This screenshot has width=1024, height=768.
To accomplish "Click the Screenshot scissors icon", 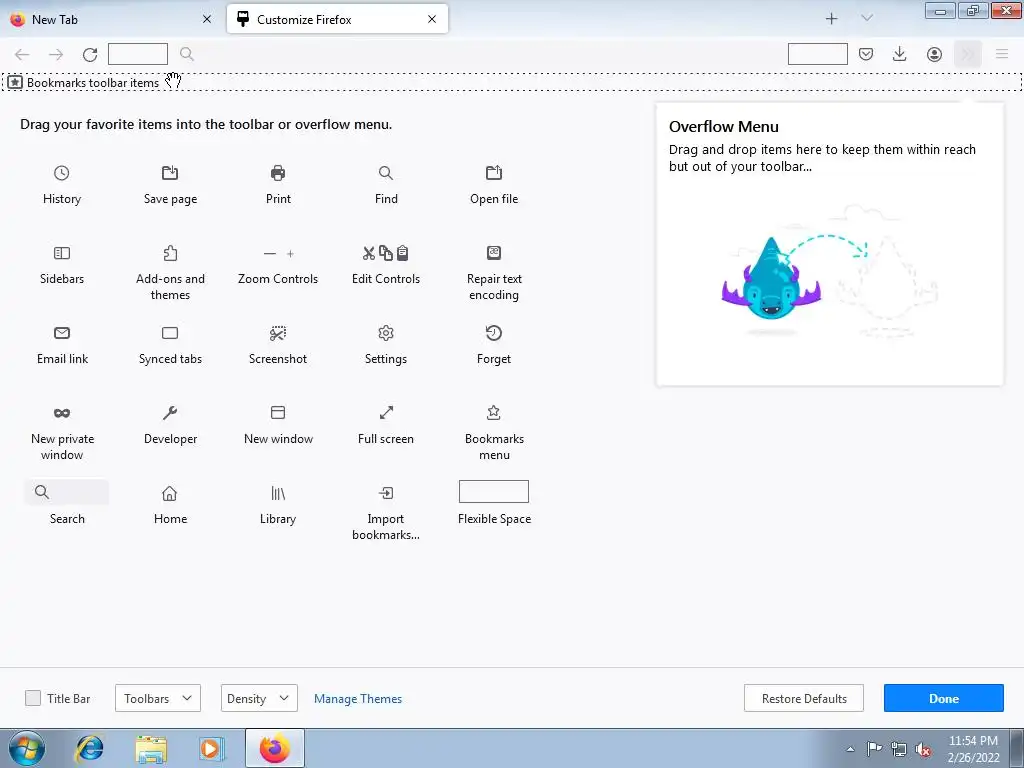I will coord(278,333).
